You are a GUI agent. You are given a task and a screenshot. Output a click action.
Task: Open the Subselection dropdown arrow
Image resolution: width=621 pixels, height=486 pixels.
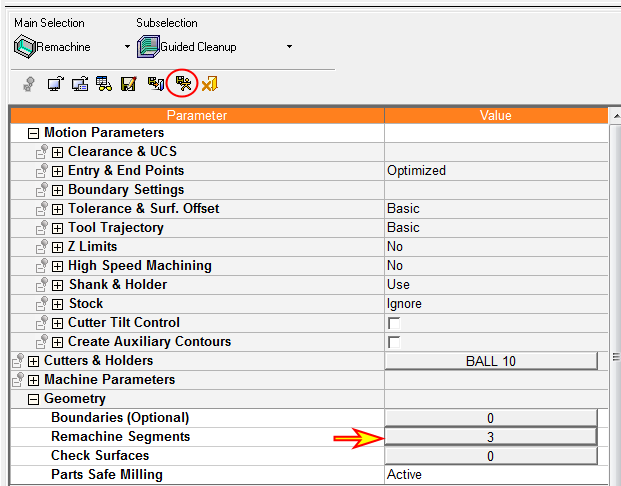[289, 47]
